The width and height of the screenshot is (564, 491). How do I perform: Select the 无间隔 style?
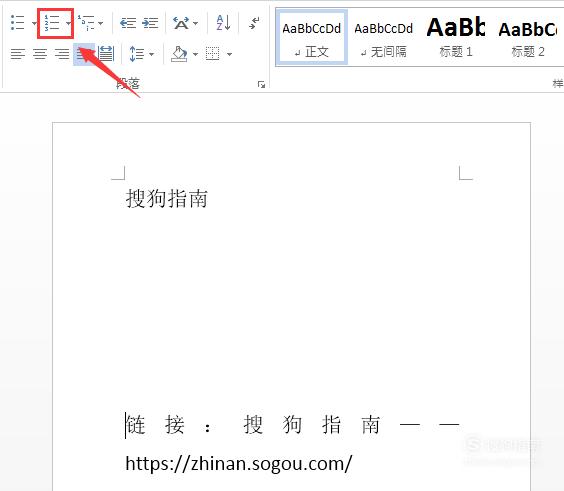tap(383, 38)
